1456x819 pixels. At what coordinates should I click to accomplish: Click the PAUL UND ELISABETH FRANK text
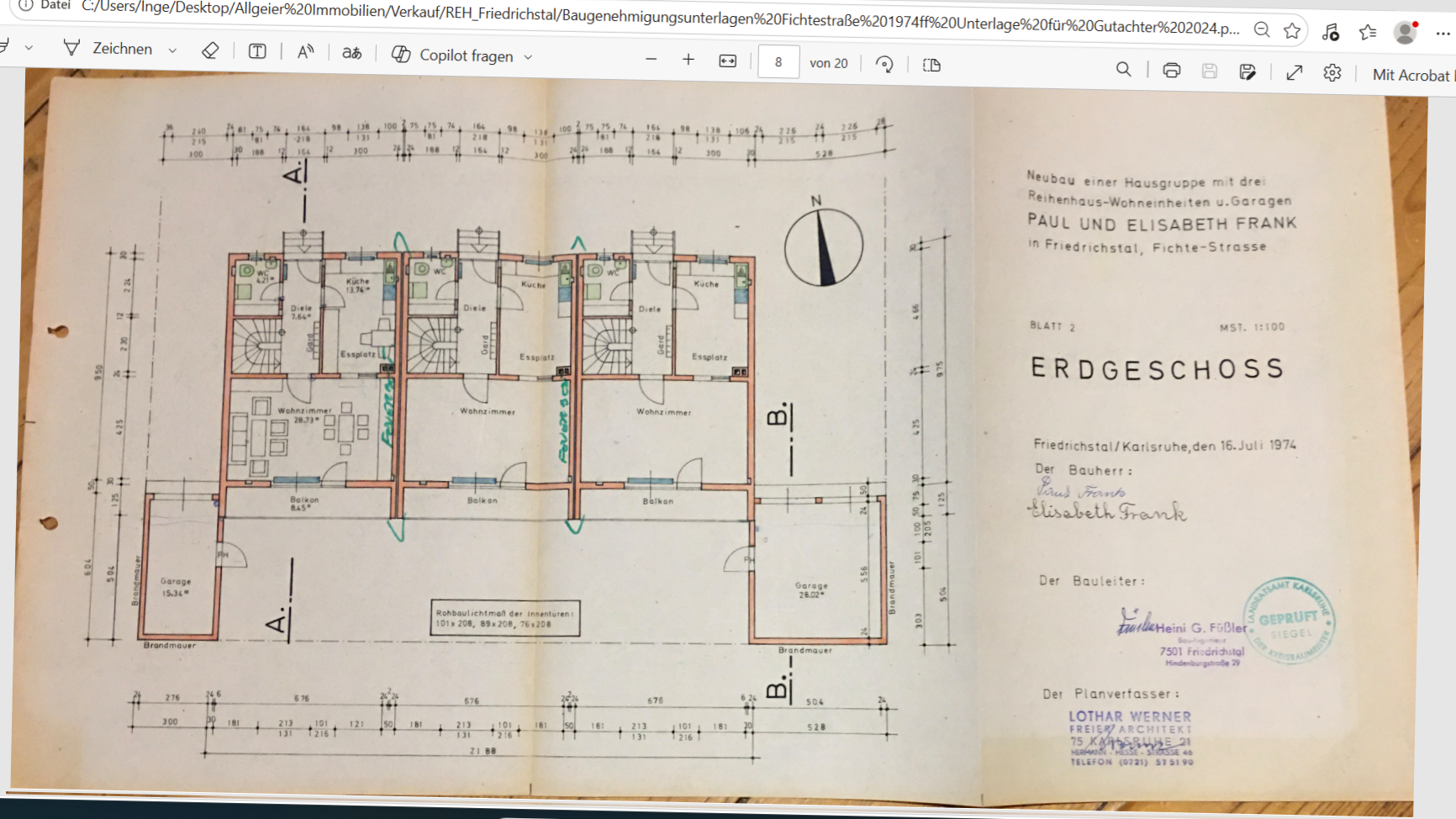(1162, 223)
